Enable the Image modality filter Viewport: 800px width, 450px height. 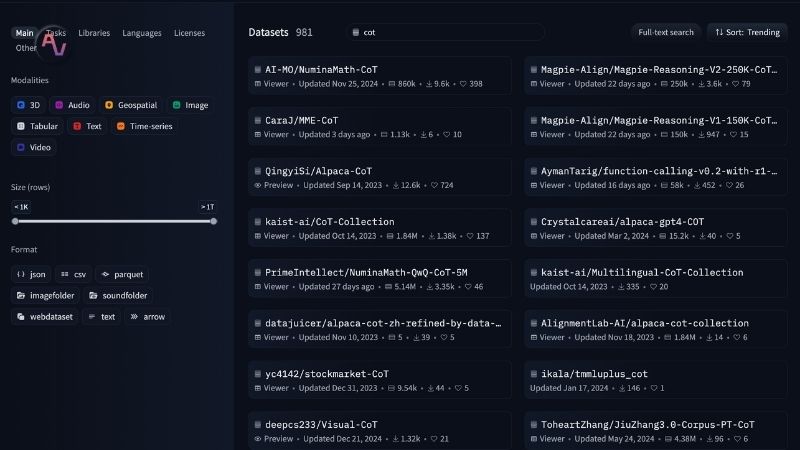190,105
